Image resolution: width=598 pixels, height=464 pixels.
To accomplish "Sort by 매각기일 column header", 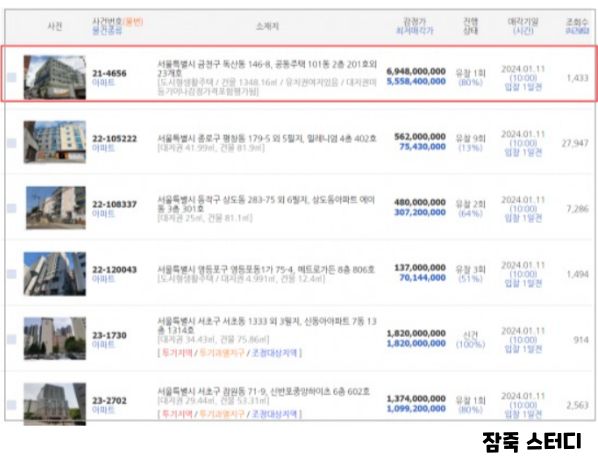I will (x=523, y=22).
